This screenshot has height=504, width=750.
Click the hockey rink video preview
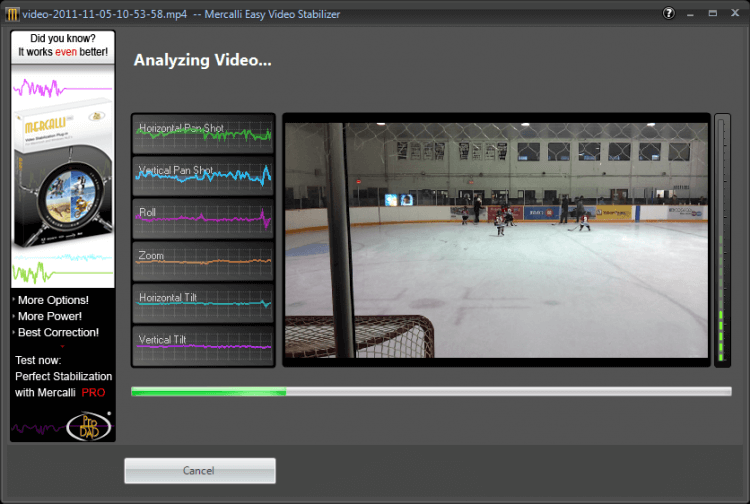[496, 240]
